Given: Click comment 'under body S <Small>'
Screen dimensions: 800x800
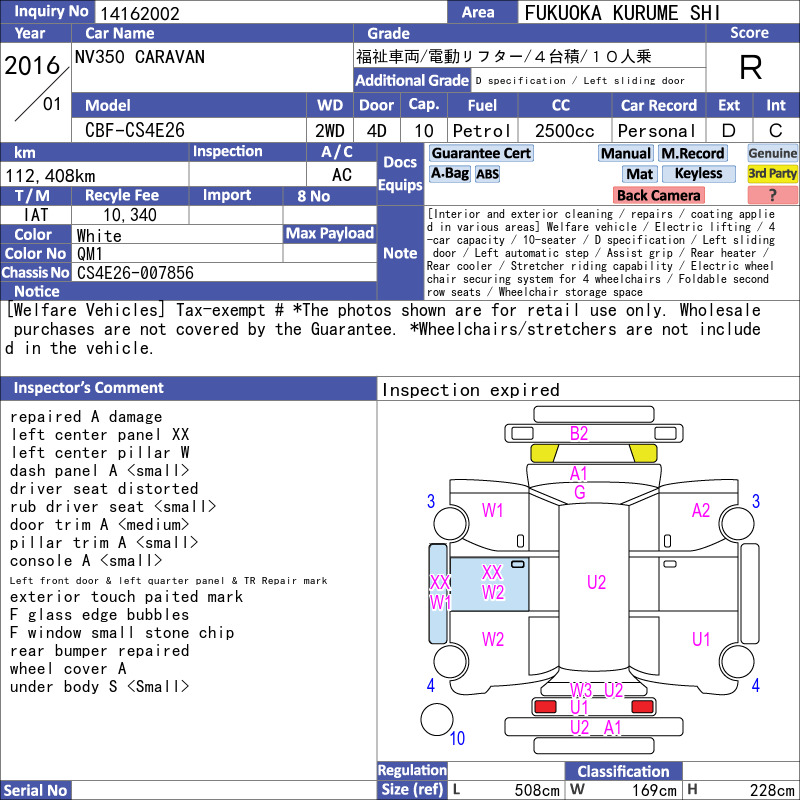Looking at the screenshot, I should [x=99, y=687].
